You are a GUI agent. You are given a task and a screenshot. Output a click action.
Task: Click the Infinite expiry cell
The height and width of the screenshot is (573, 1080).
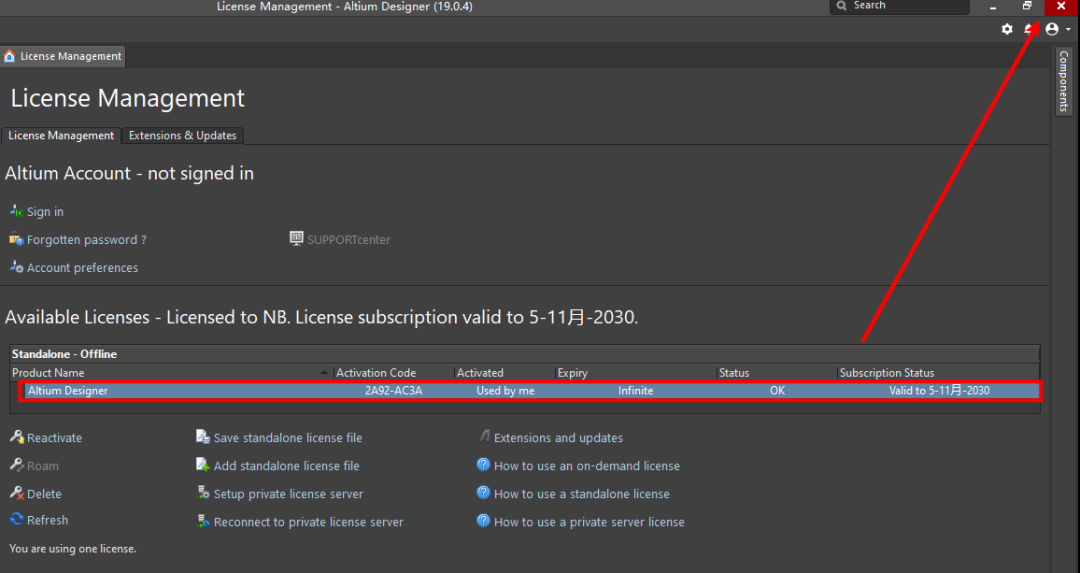(x=636, y=390)
